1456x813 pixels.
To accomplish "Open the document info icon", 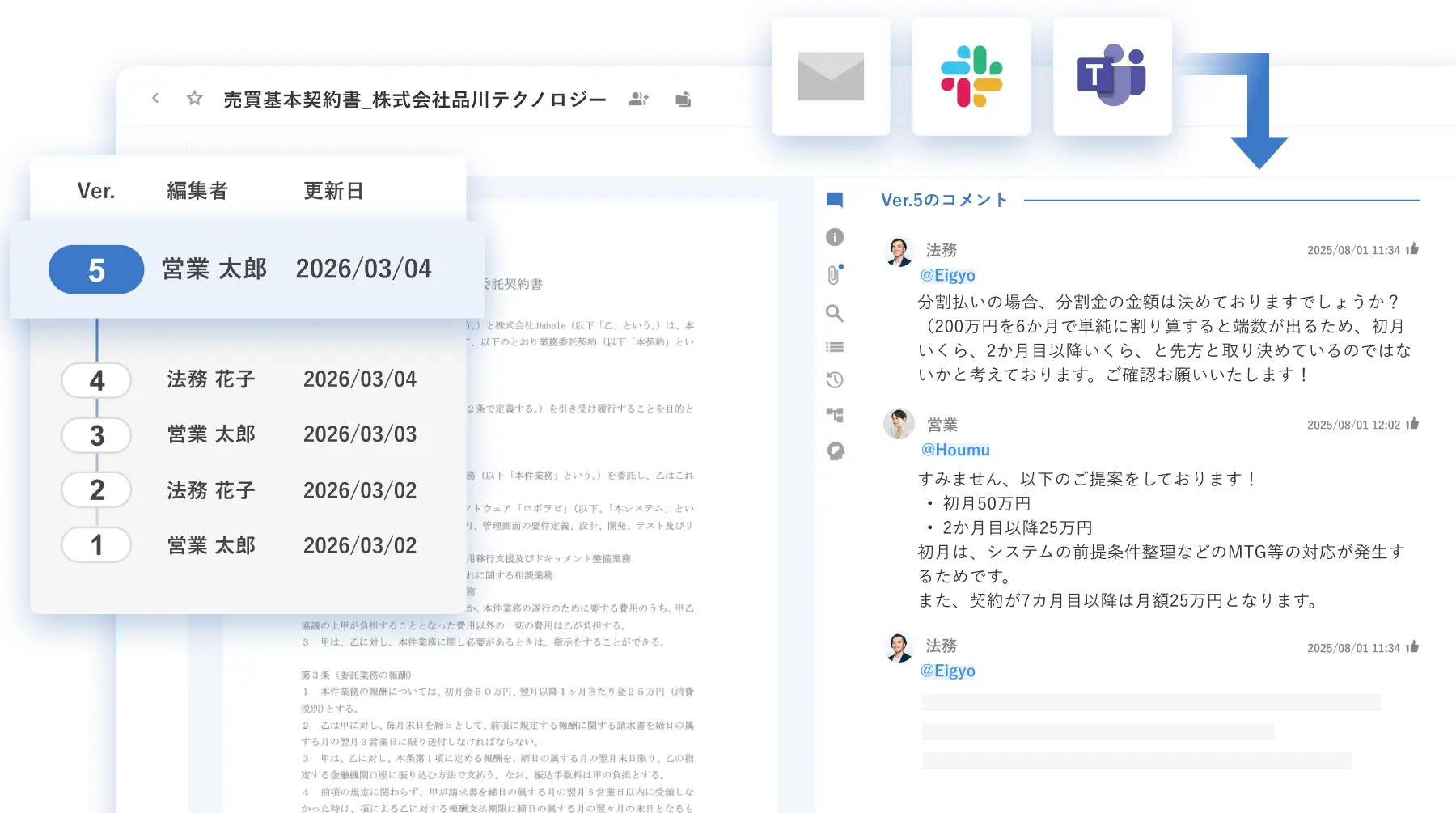I will (835, 237).
